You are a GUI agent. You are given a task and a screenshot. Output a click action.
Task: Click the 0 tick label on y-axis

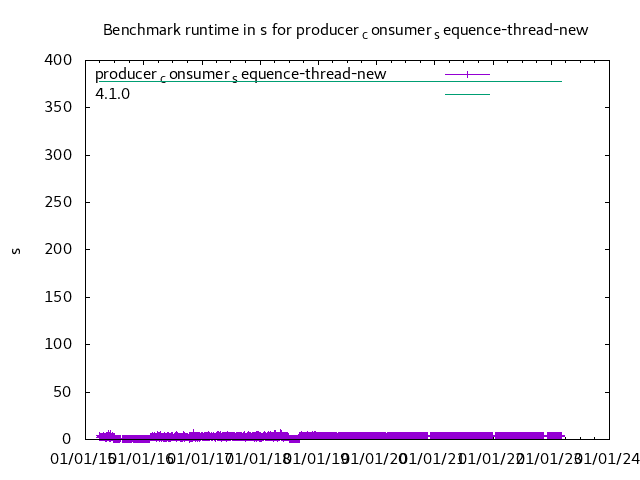67,439
